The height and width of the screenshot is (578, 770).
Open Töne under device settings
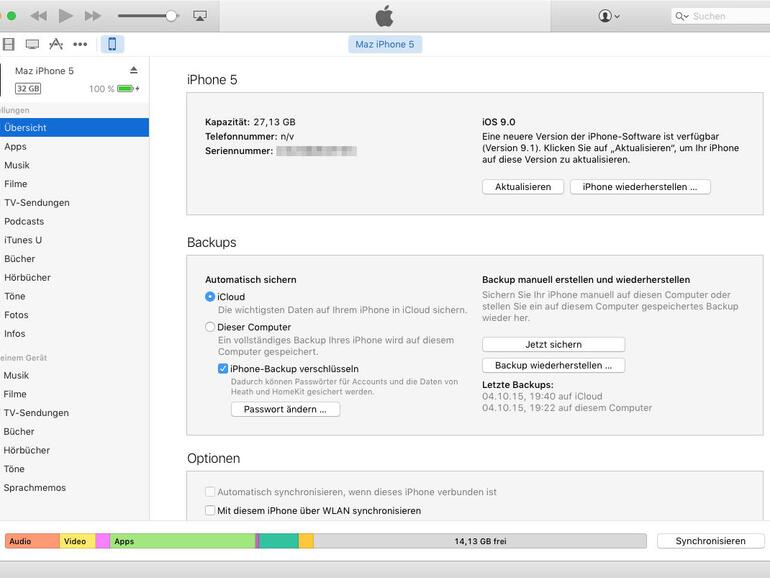coord(74,296)
